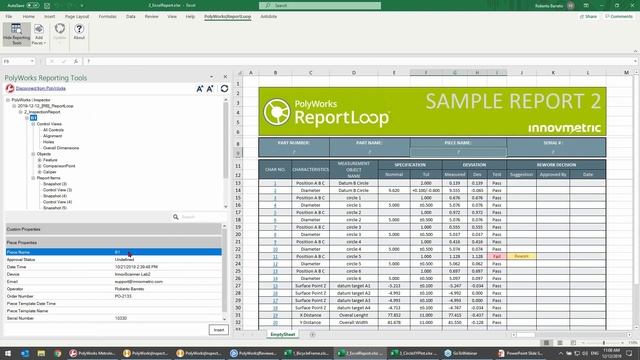Click the yellow Rework cell
Screen dimensions: 640x360
point(521,256)
